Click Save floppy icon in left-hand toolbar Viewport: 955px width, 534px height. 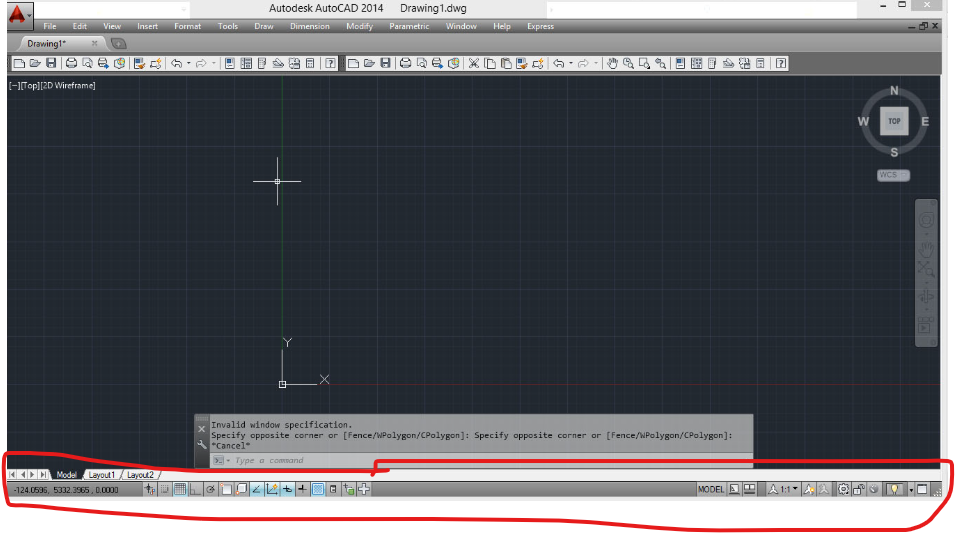51,63
